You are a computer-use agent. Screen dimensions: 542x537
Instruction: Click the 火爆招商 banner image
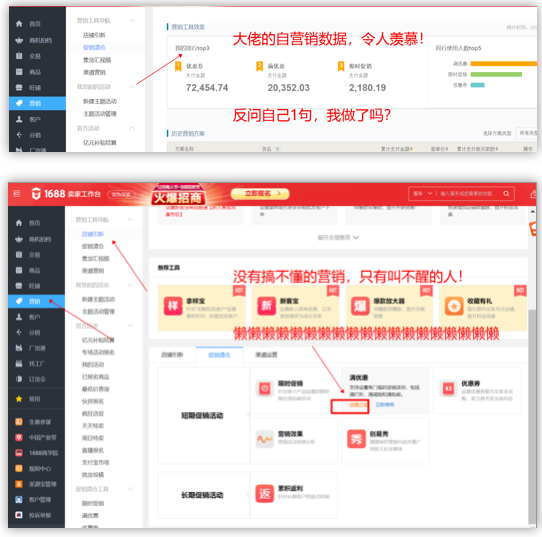pos(178,195)
